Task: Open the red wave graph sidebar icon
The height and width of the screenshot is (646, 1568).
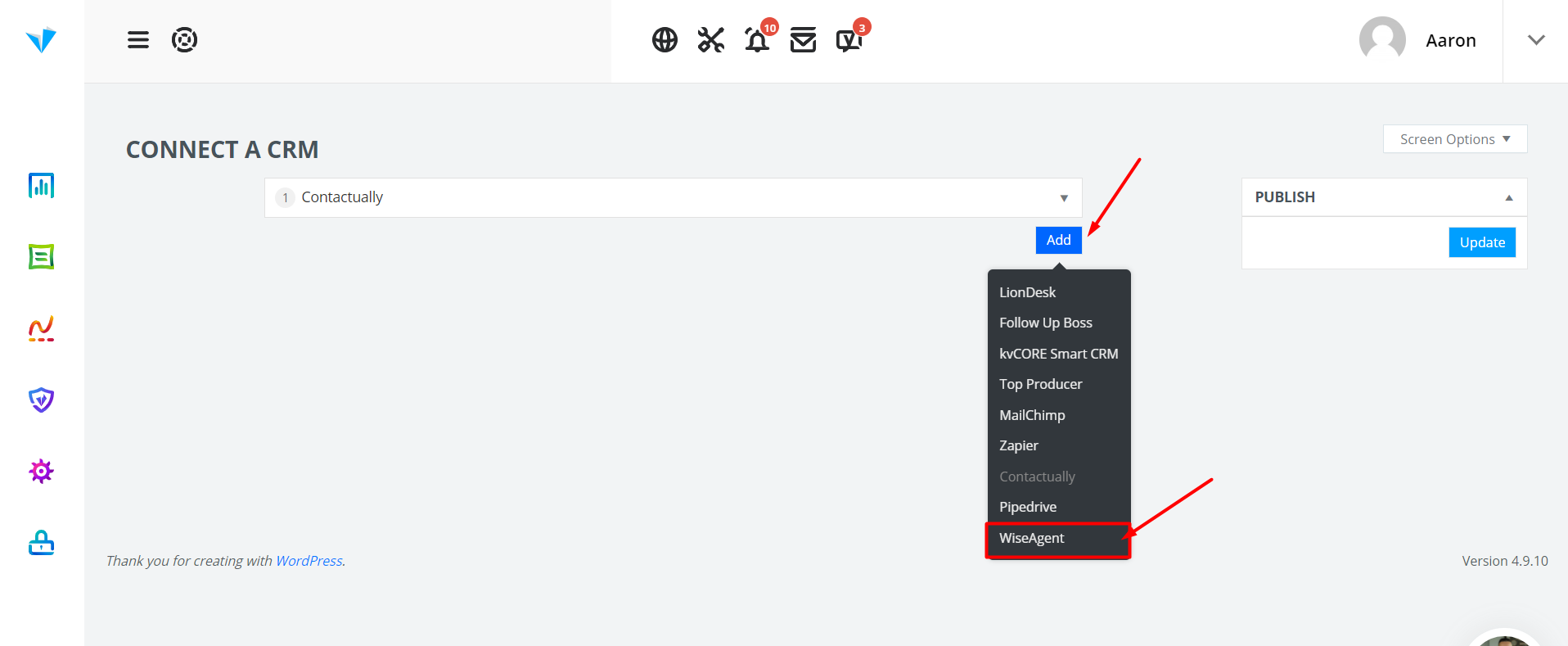Action: (x=41, y=328)
